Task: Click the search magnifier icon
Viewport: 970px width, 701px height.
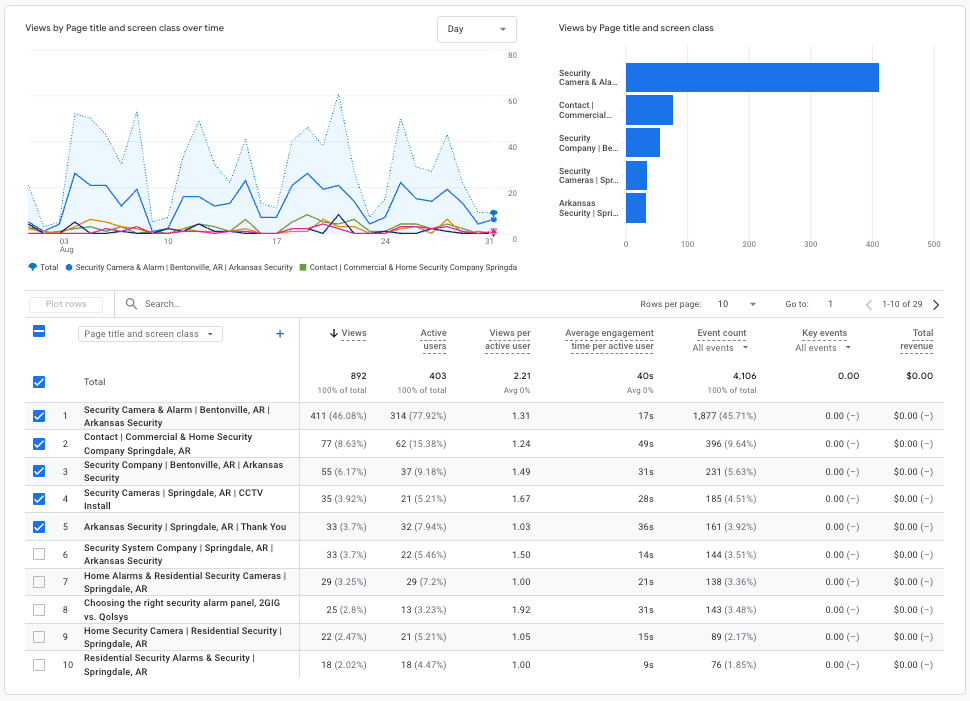Action: pyautogui.click(x=131, y=304)
